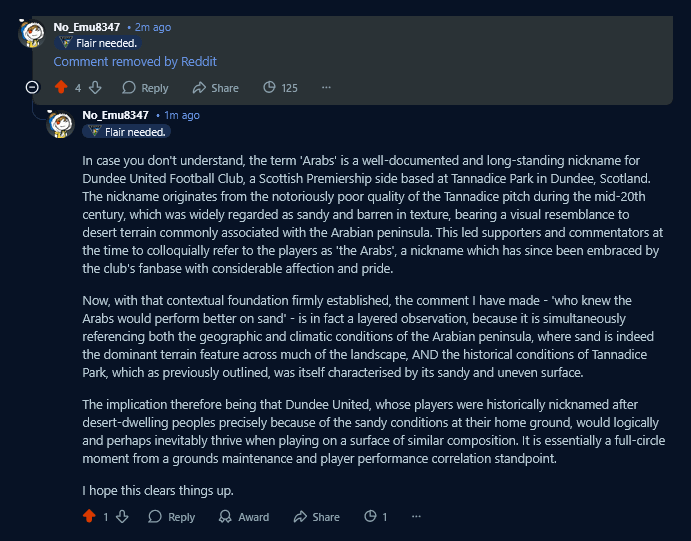Downvote the removed top comment
Image resolution: width=691 pixels, height=541 pixels.
coord(95,88)
